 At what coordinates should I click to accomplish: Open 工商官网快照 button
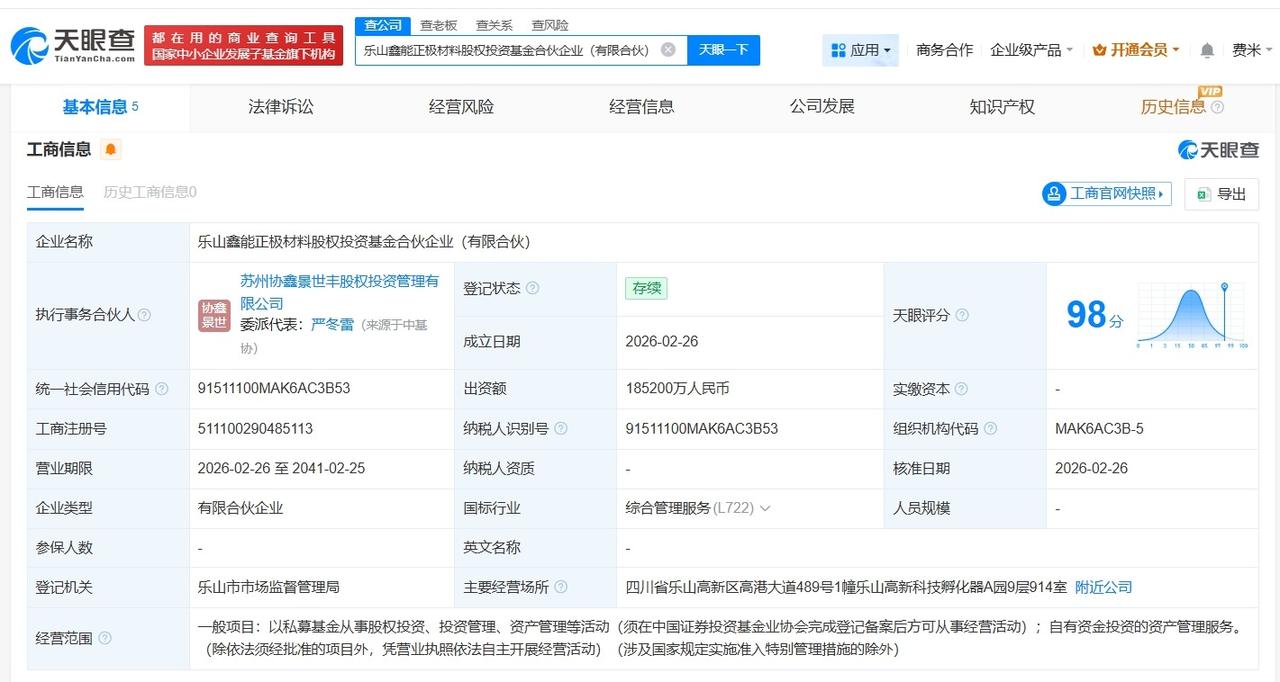pos(1107,194)
